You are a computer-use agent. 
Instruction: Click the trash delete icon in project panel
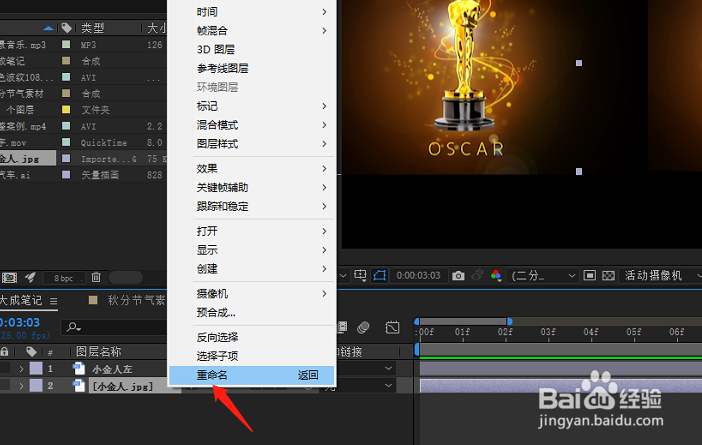(96, 278)
